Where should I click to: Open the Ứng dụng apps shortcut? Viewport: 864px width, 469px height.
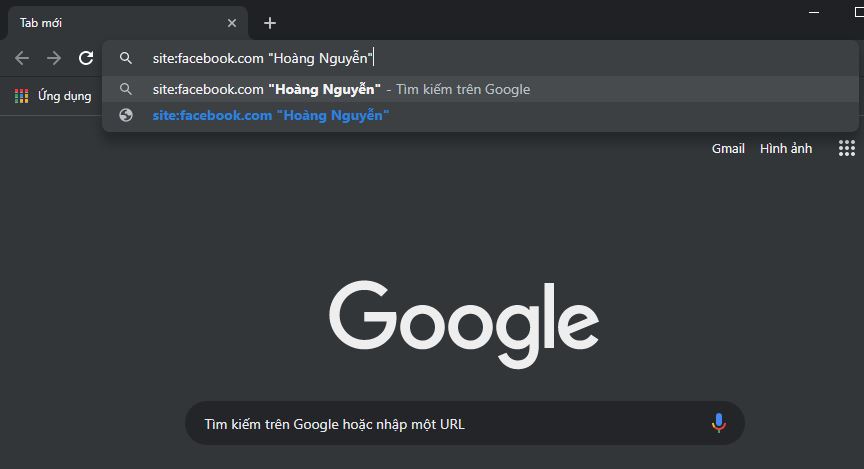pyautogui.click(x=53, y=96)
